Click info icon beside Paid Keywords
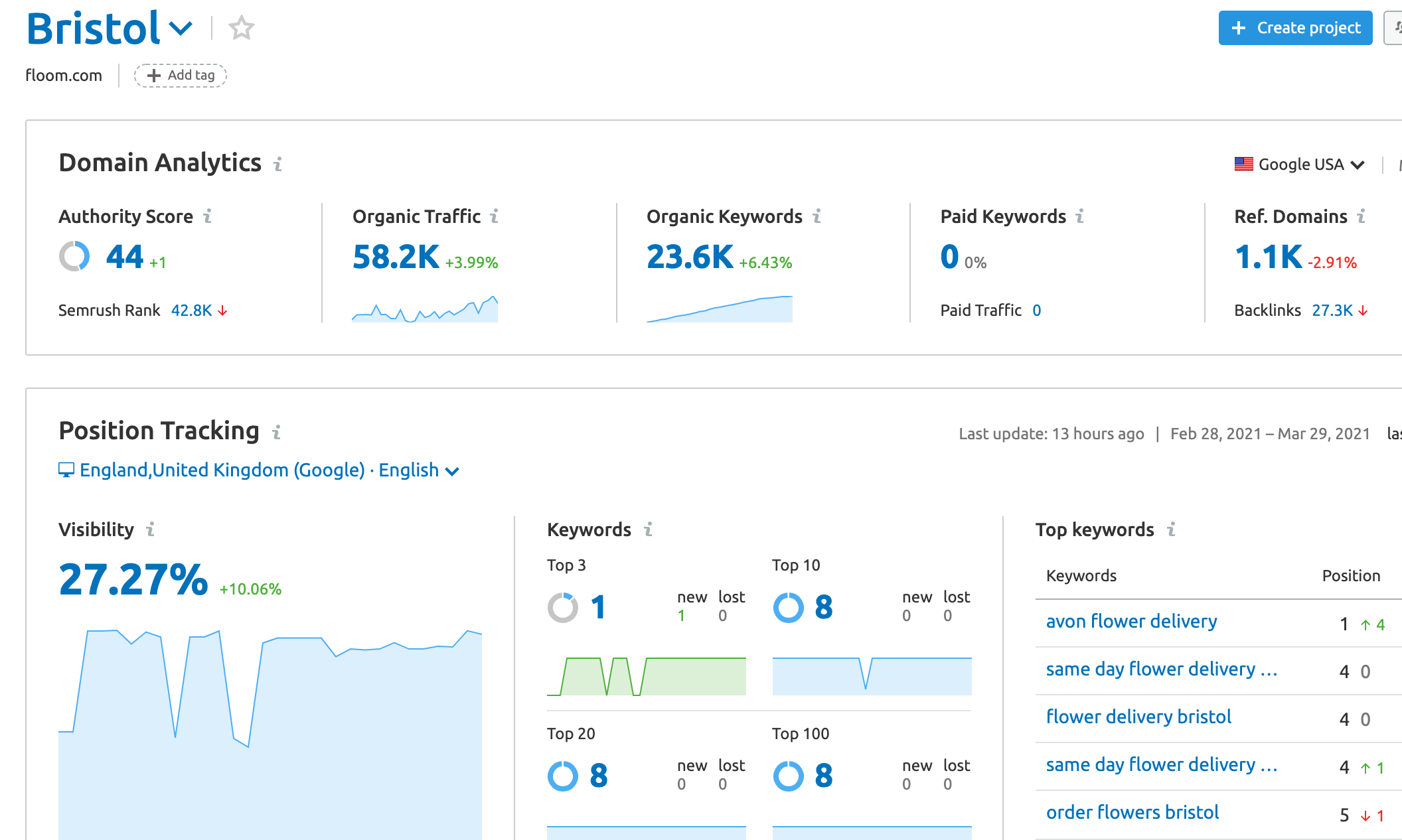Viewport: 1402px width, 840px height. (x=1080, y=216)
